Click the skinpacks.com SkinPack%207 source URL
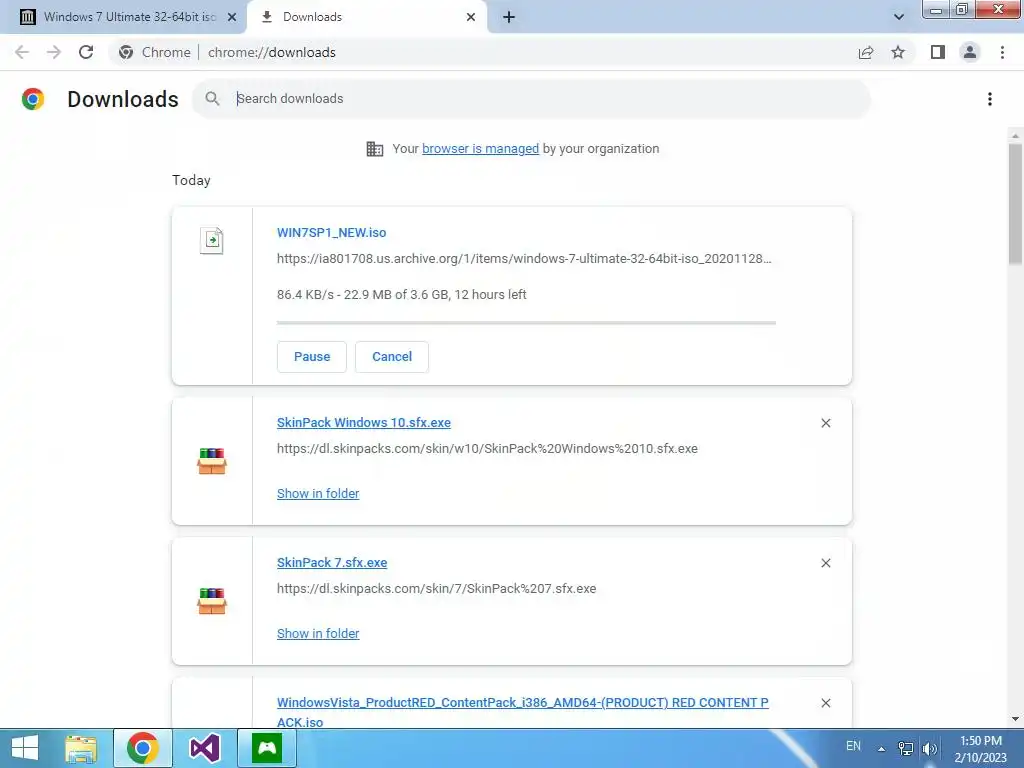The image size is (1024, 768). 436,588
